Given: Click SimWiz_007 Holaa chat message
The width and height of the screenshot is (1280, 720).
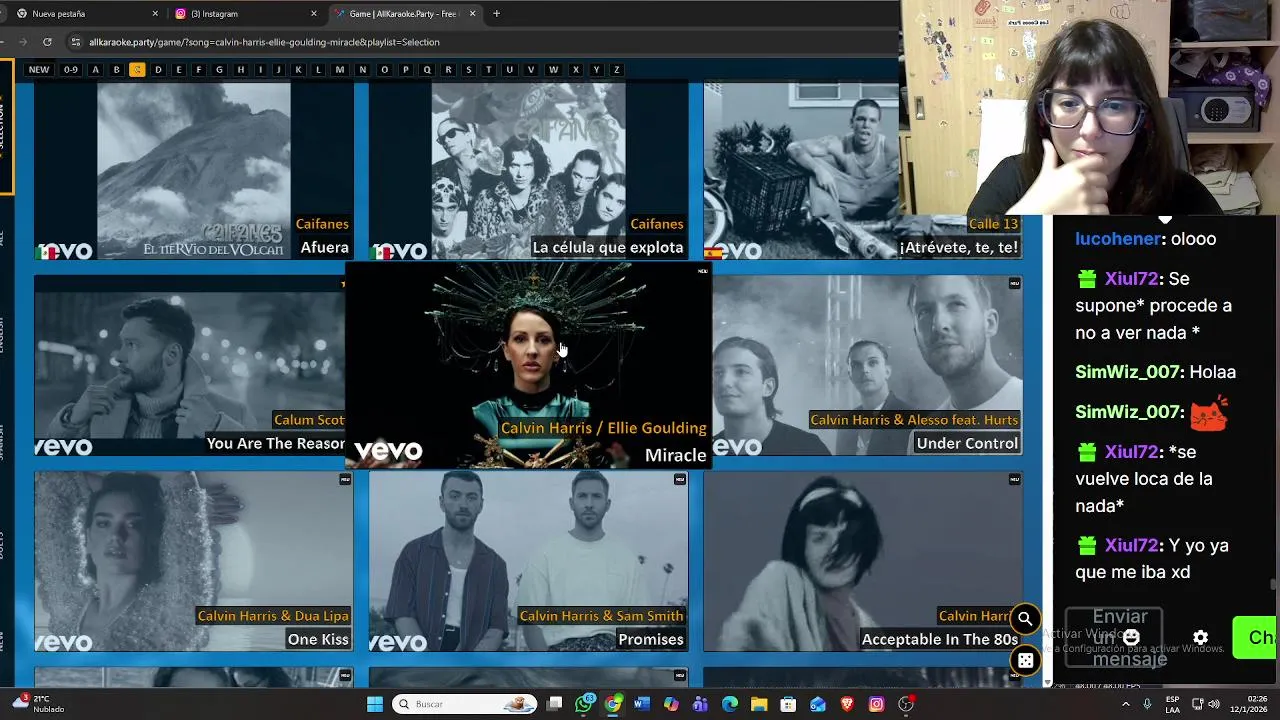Looking at the screenshot, I should coord(1156,372).
